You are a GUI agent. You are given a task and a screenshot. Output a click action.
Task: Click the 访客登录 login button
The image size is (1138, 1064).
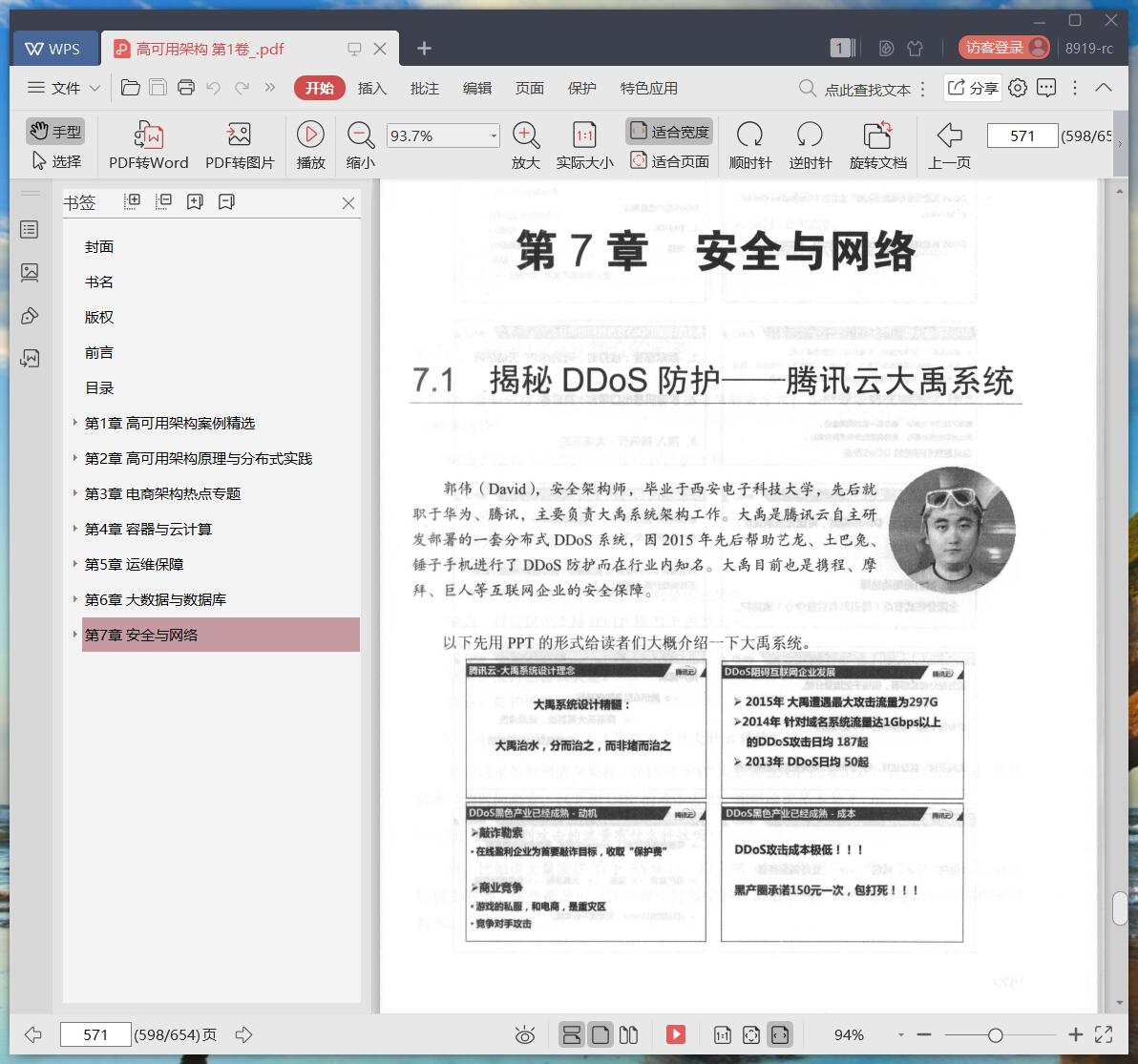pos(1003,48)
